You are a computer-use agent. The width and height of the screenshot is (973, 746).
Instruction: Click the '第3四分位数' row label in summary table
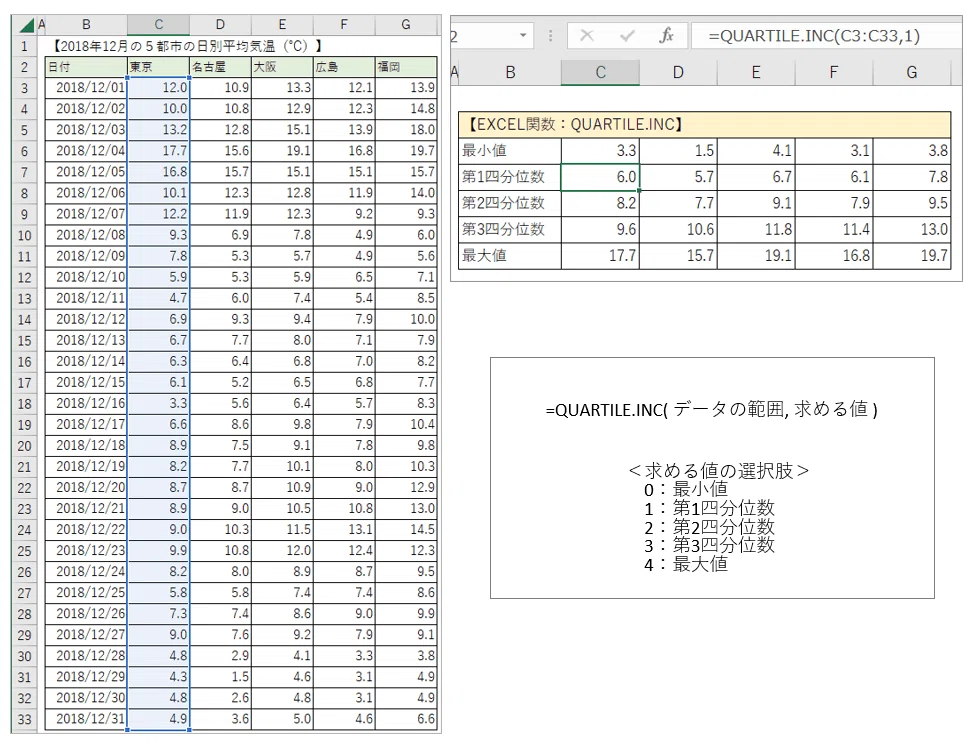[509, 230]
